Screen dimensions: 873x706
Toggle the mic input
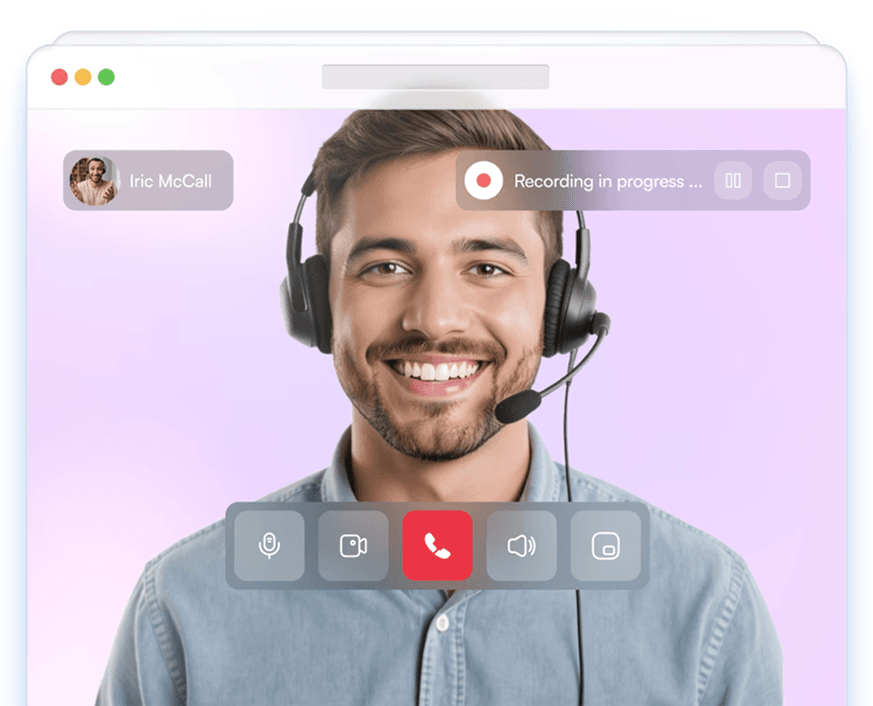tap(268, 547)
